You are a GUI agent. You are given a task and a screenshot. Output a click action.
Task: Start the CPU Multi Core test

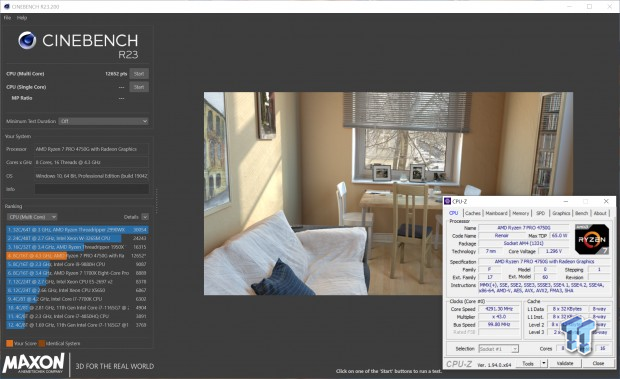139,74
